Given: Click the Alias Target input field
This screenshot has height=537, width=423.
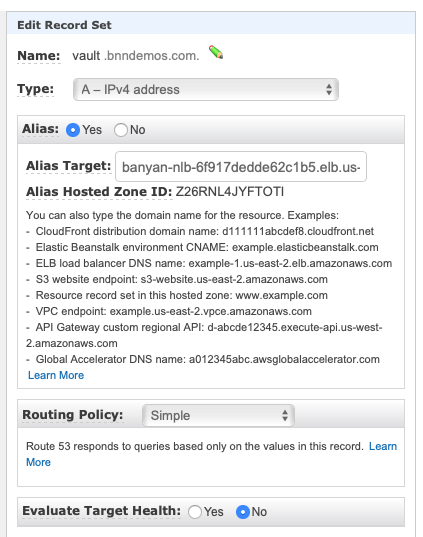Looking at the screenshot, I should 241,167.
